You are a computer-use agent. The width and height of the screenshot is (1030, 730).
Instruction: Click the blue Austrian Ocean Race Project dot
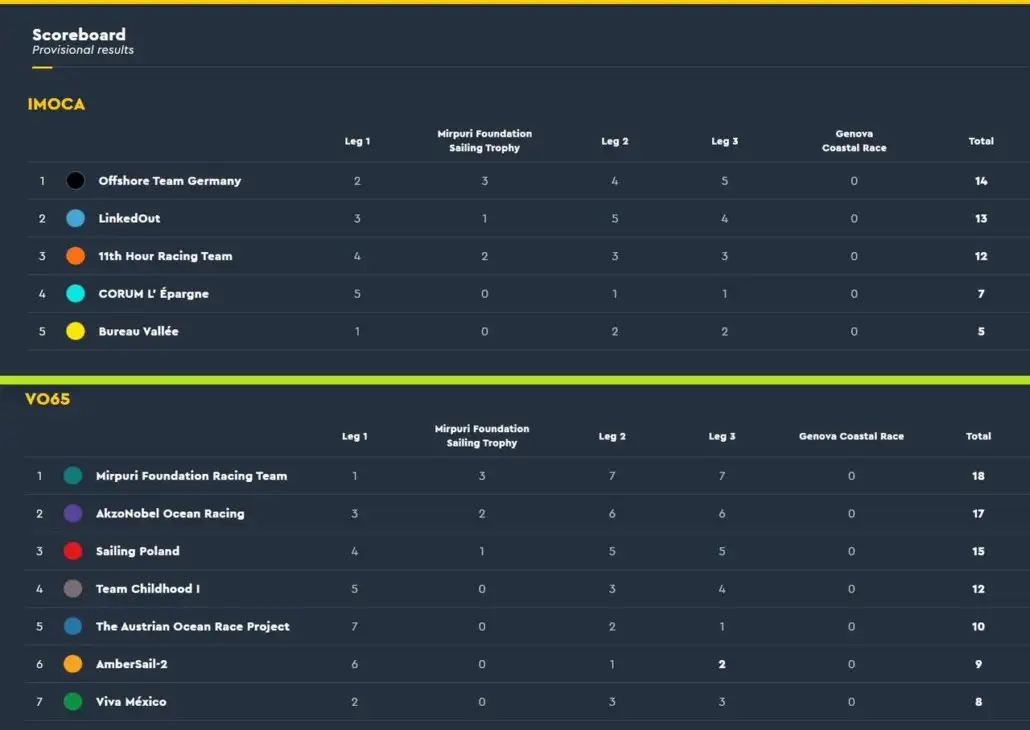(73, 626)
